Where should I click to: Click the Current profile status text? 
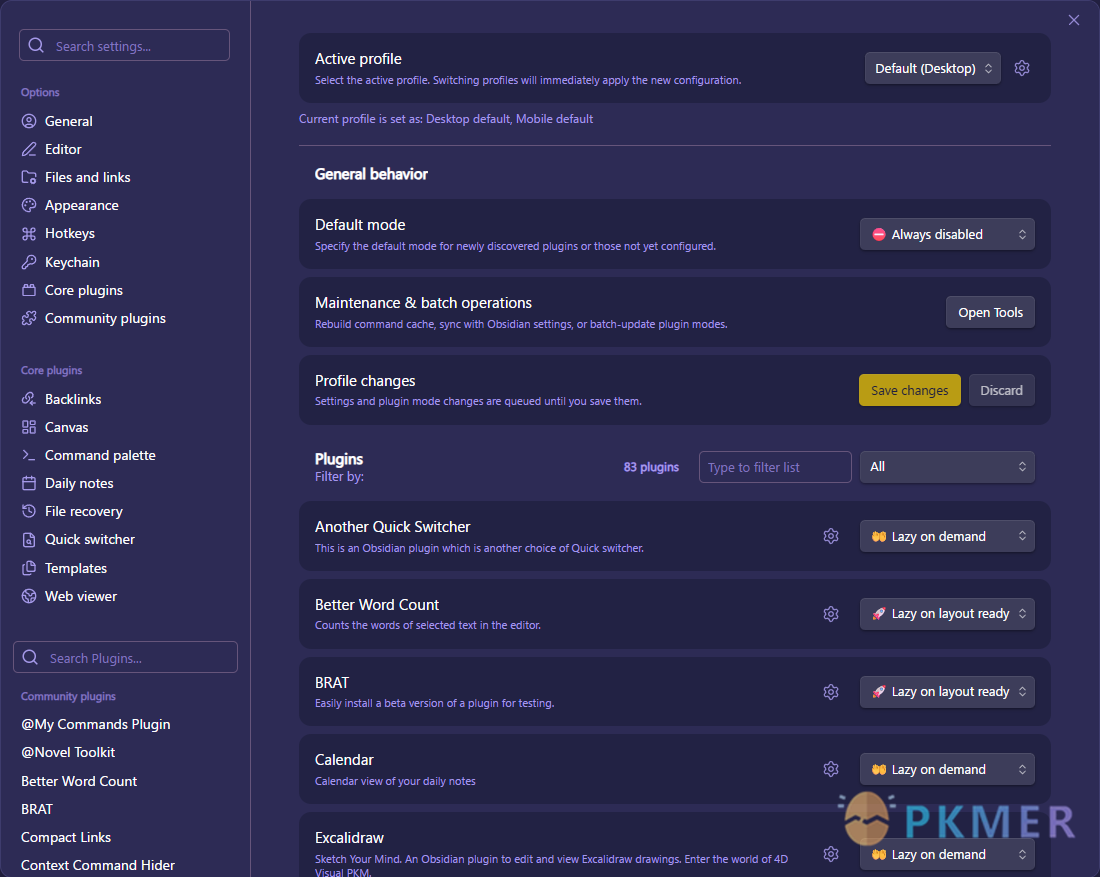pos(446,119)
